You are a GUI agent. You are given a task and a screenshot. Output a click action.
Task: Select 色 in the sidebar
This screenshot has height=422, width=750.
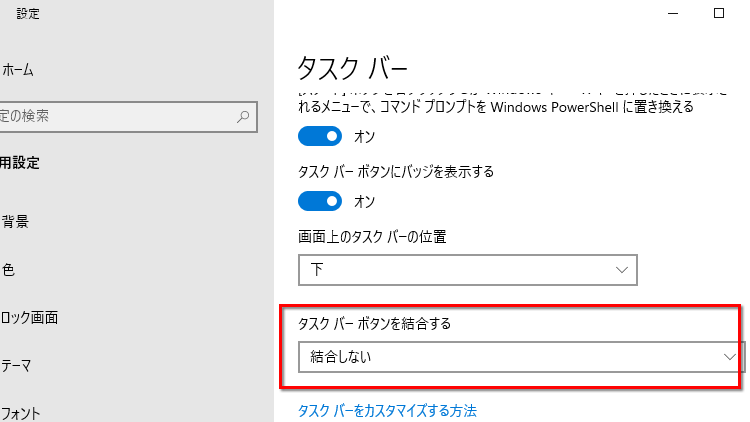8,270
